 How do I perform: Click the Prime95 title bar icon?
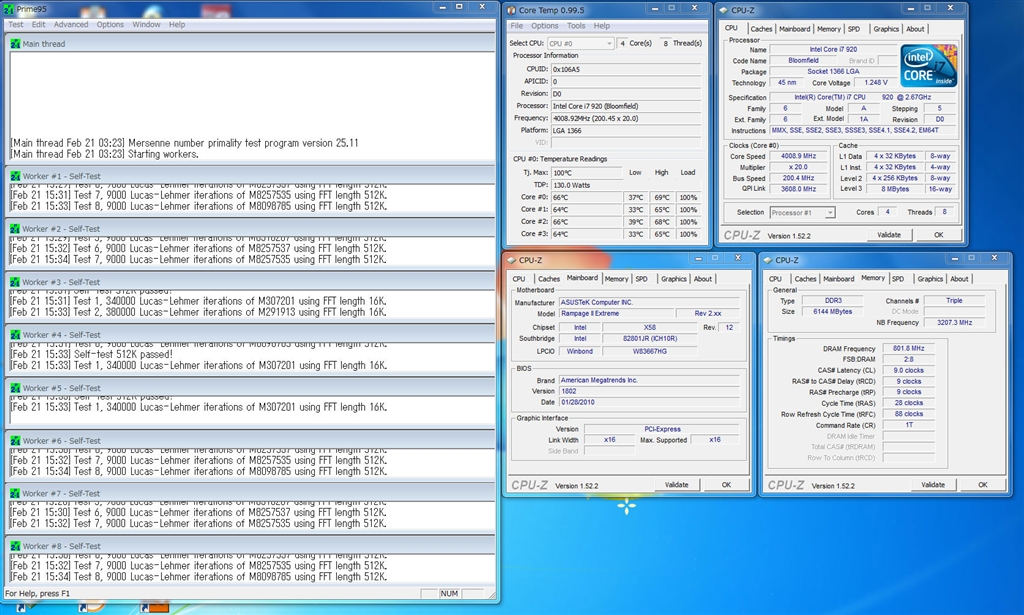tap(8, 9)
